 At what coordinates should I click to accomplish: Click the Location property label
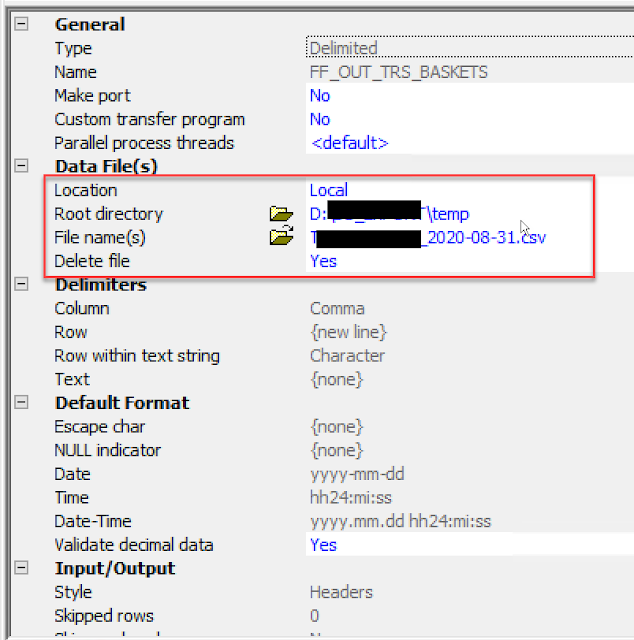tap(86, 190)
